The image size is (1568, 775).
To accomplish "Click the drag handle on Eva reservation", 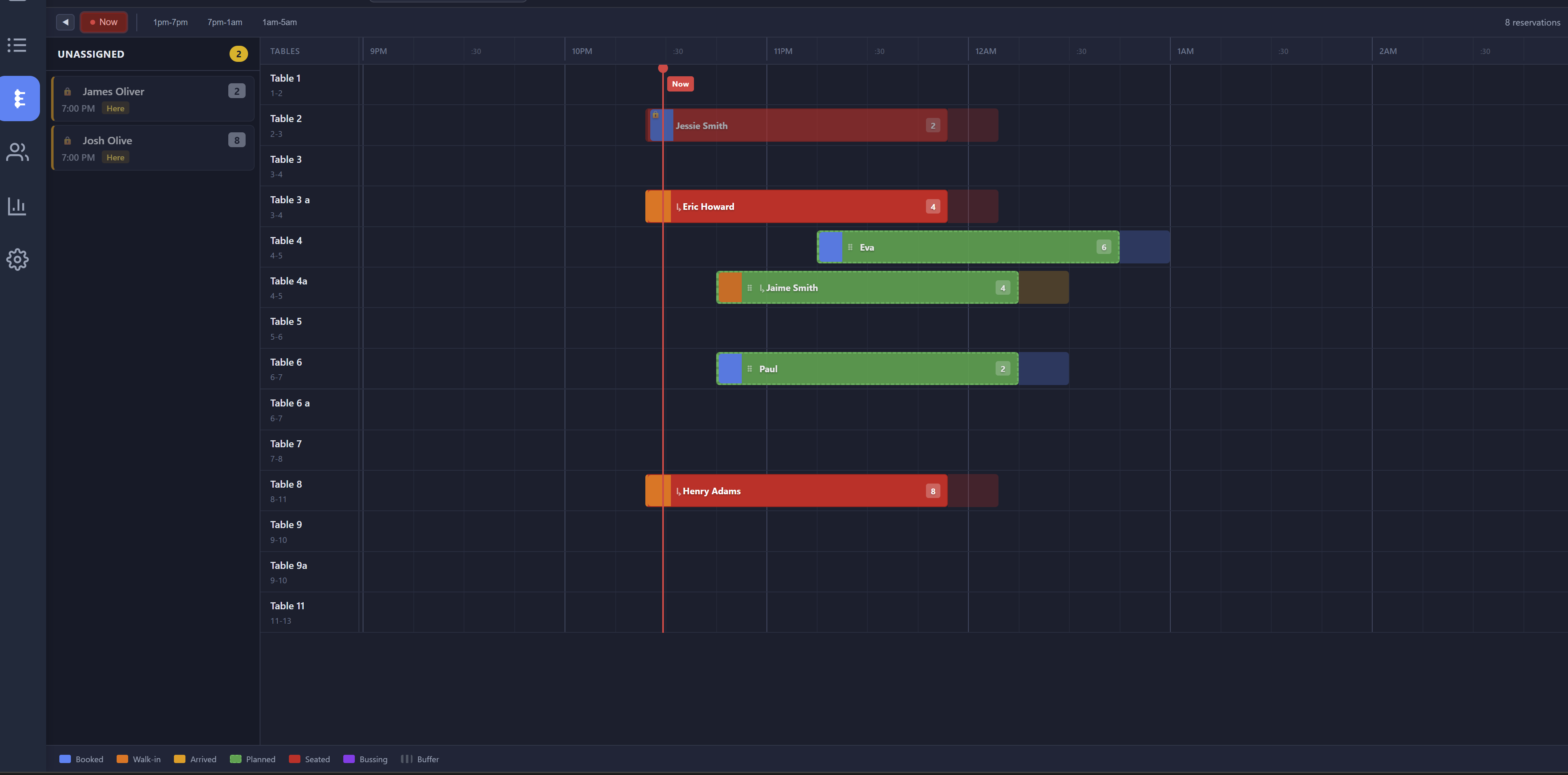I will 850,247.
